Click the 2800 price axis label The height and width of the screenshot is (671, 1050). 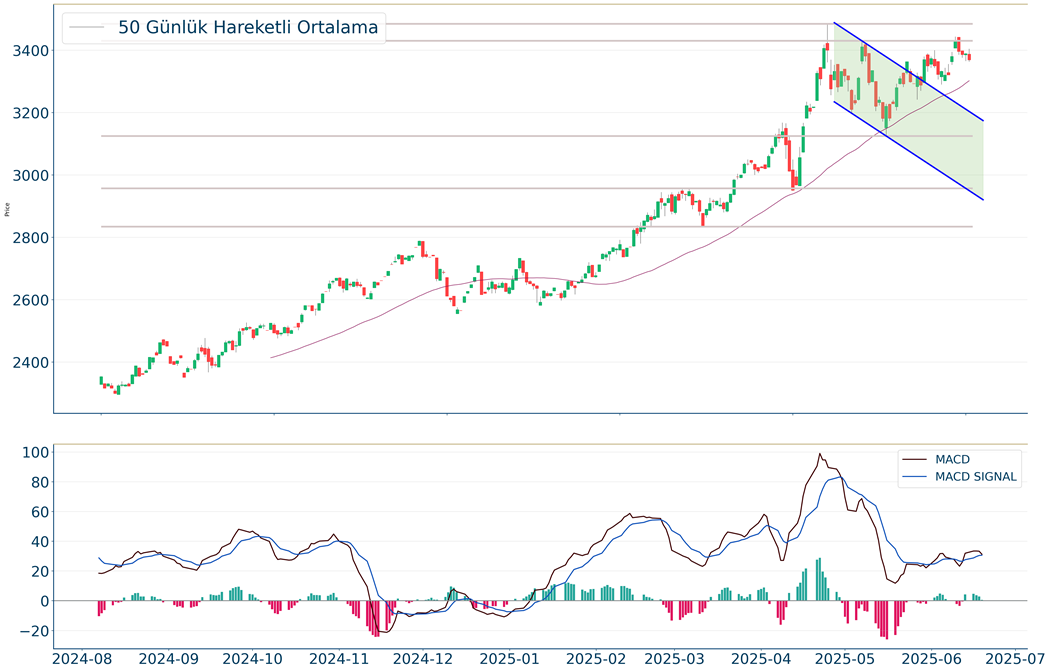pos(30,238)
